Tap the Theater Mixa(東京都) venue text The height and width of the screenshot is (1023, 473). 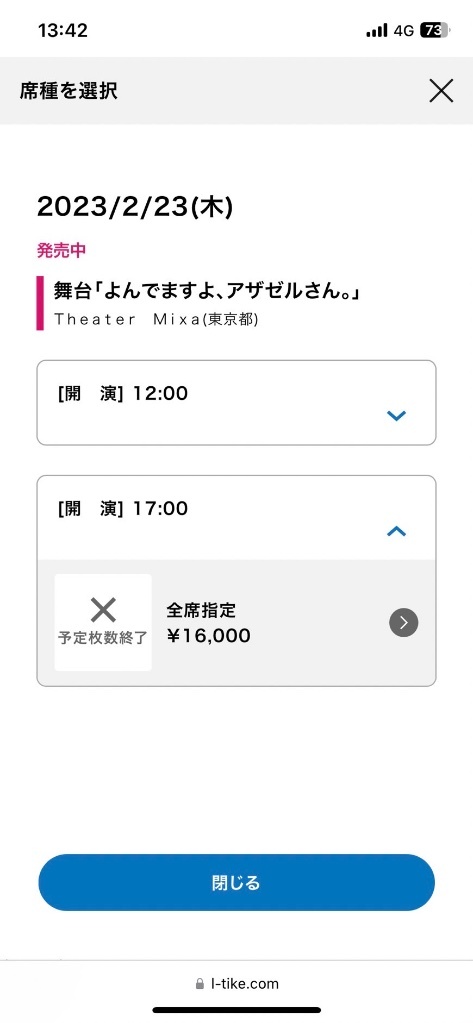[x=156, y=320]
